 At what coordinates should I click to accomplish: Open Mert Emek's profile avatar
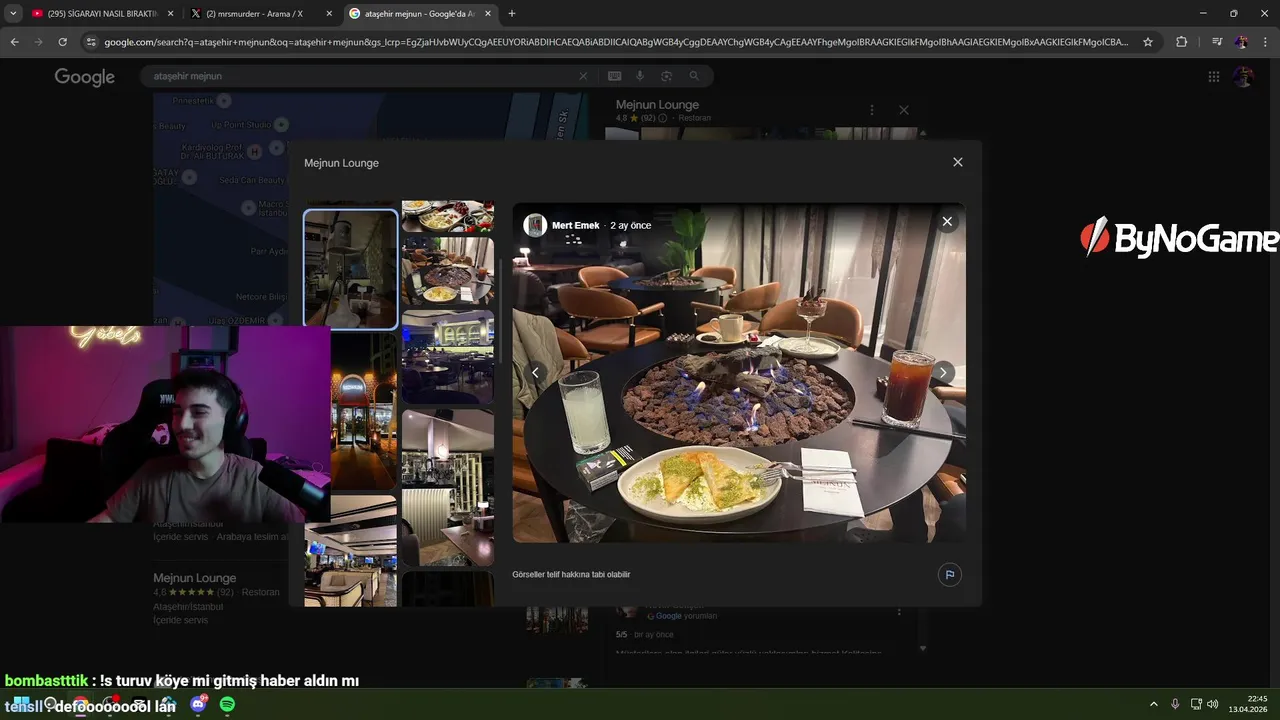pos(535,225)
